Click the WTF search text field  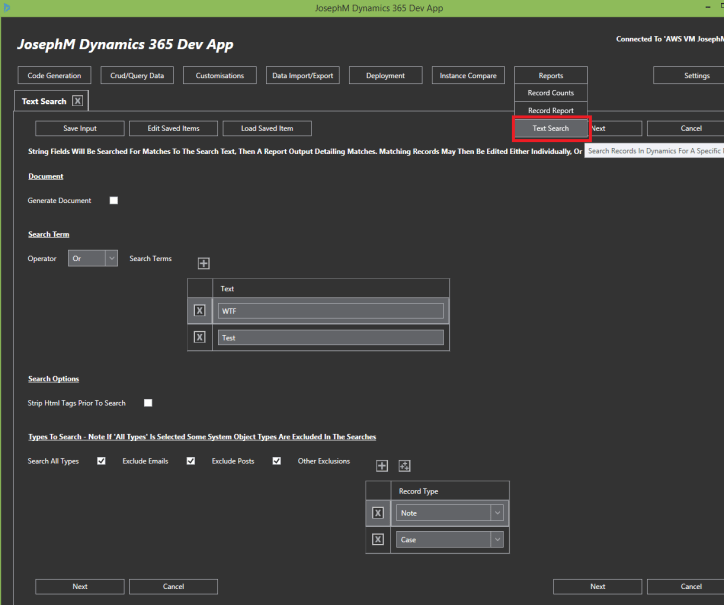pos(330,311)
